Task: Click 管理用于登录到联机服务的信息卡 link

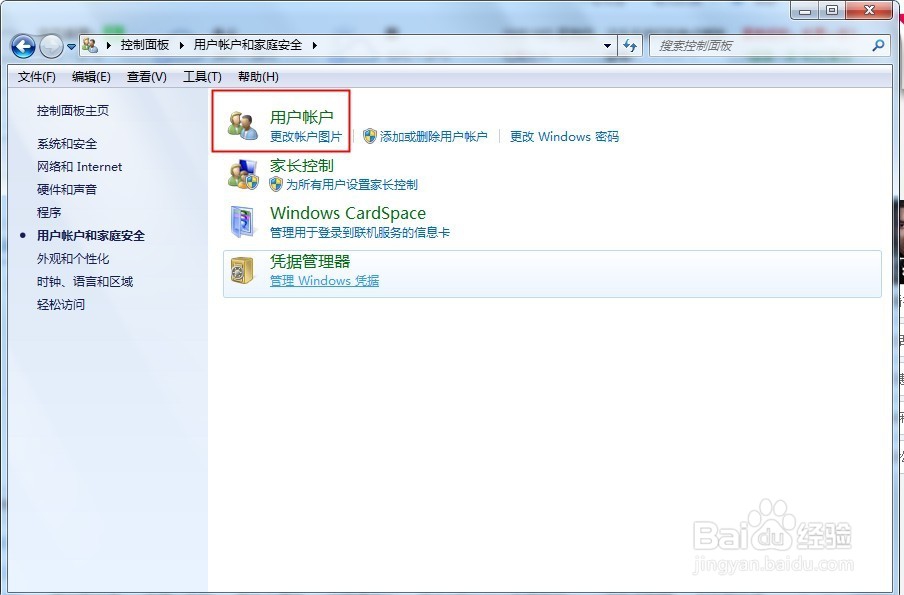Action: 360,233
